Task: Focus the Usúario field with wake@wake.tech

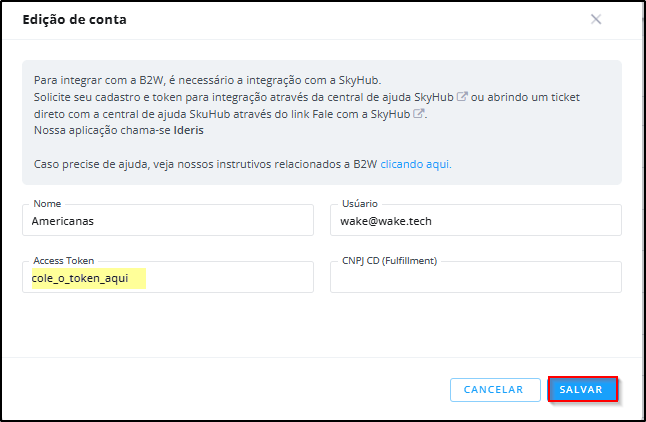Action: point(476,220)
